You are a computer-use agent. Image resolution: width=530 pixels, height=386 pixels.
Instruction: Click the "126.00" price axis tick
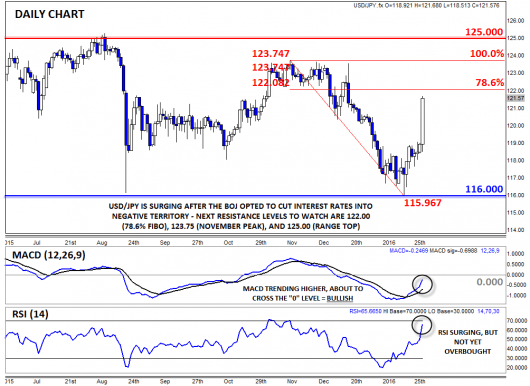[515, 21]
